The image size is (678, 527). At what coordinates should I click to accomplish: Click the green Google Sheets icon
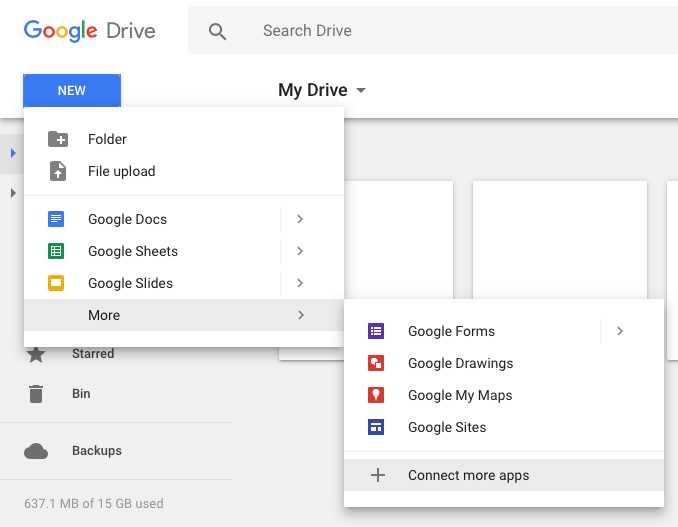56,251
